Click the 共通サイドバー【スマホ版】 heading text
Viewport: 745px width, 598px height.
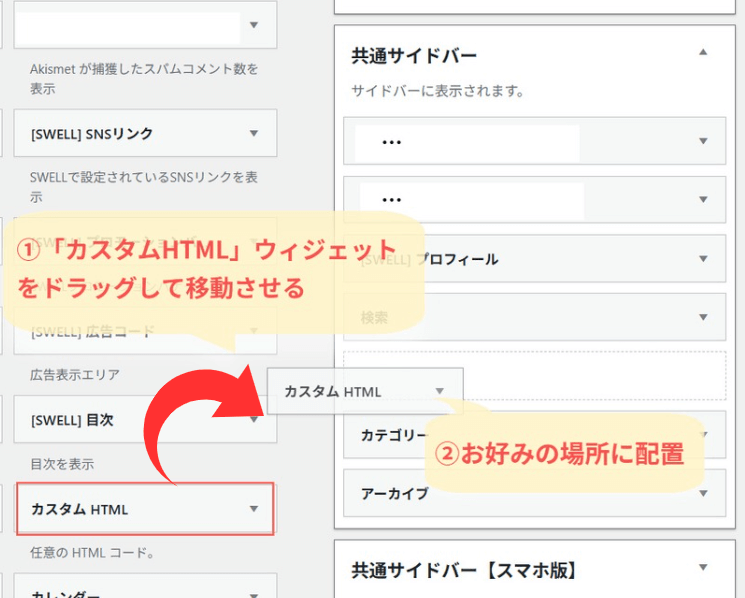coord(463,570)
